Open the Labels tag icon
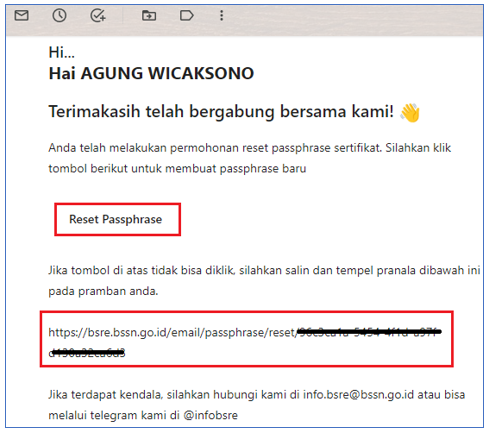 pos(187,15)
